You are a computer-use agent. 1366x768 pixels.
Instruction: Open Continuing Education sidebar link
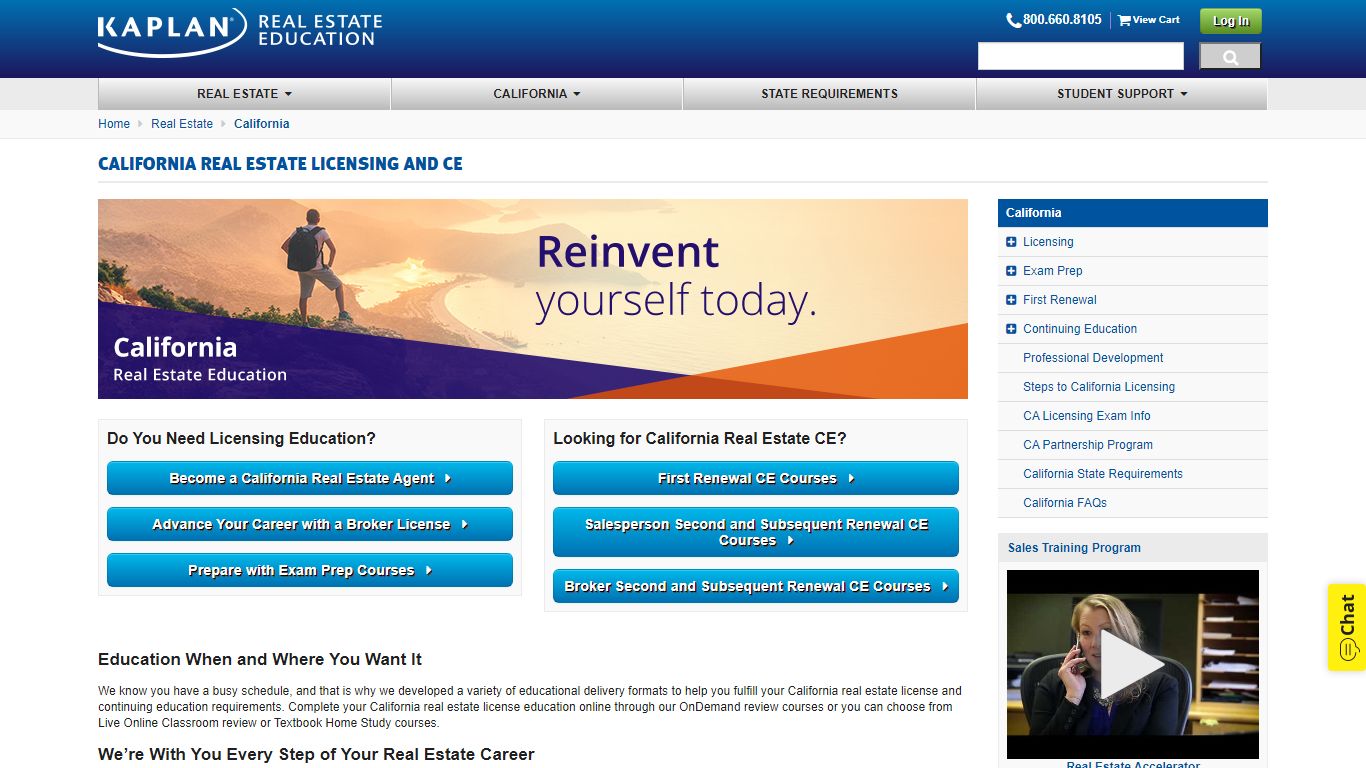(1080, 329)
